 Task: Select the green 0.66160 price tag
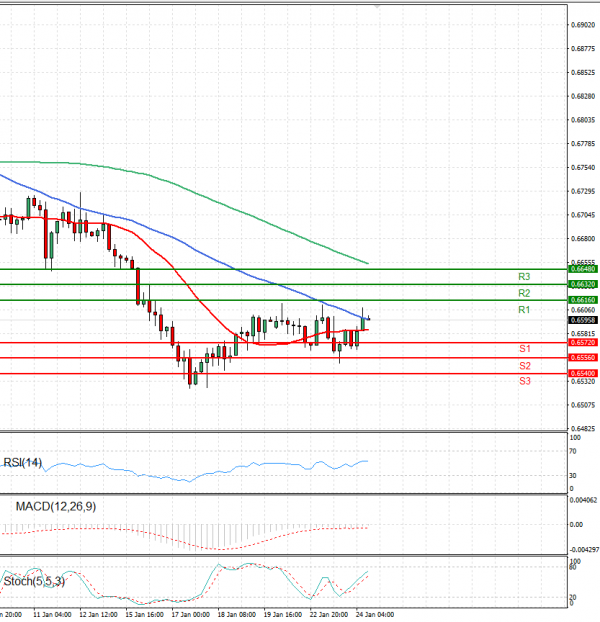coord(583,299)
